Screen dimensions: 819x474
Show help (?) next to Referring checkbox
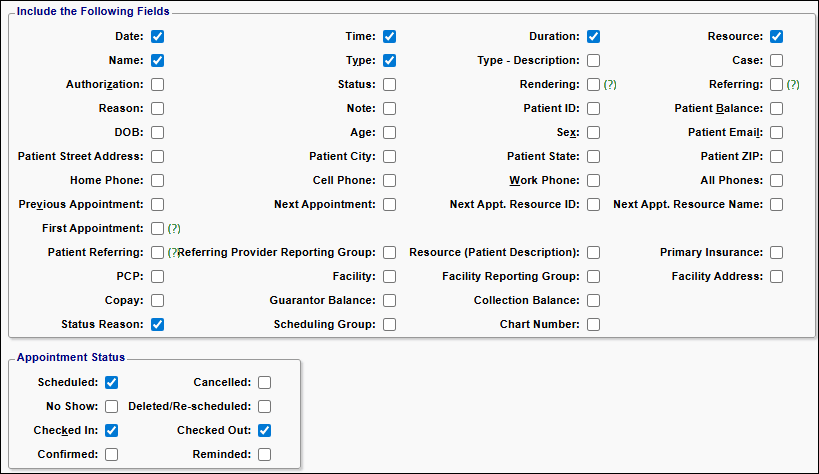click(793, 85)
